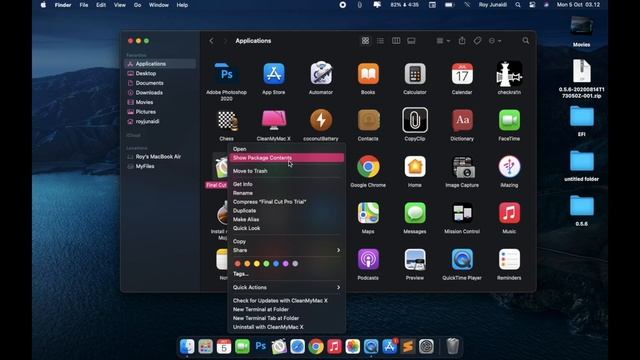Open the Calendar app in Applications
The image size is (640, 360).
point(462,74)
